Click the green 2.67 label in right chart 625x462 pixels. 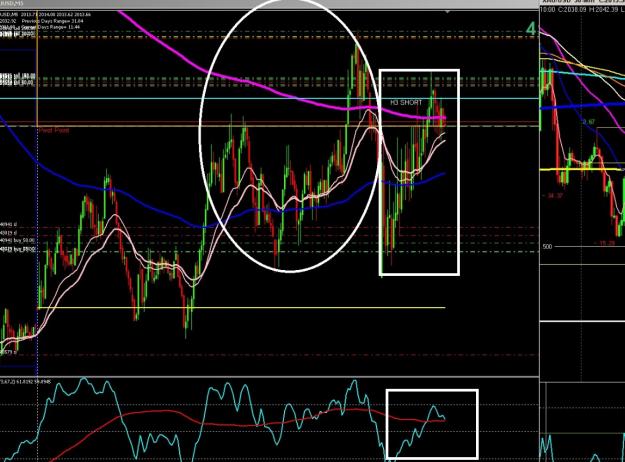point(589,122)
